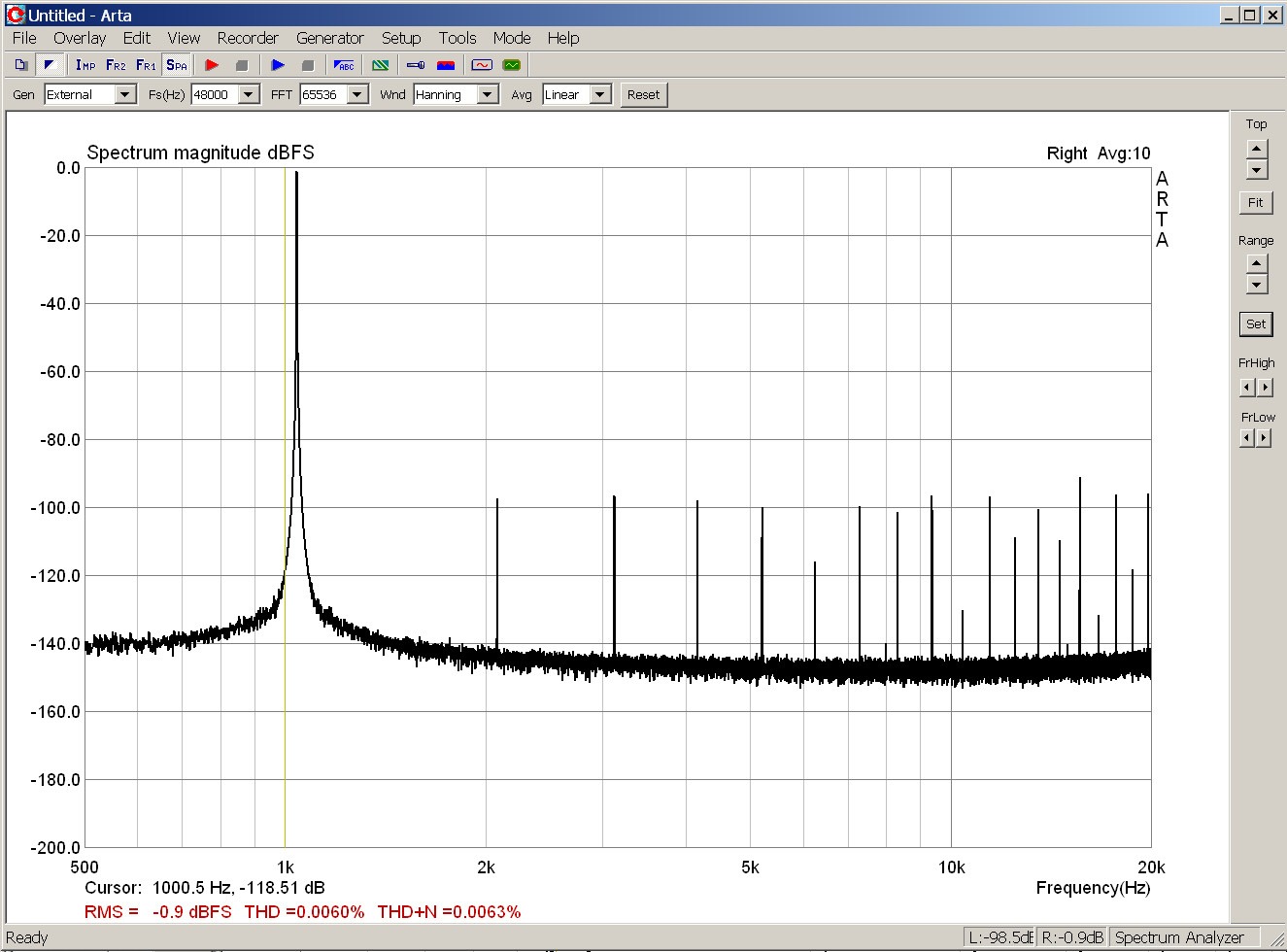Open the Mode menu
Viewport: 1287px width, 952px height.
tap(512, 38)
